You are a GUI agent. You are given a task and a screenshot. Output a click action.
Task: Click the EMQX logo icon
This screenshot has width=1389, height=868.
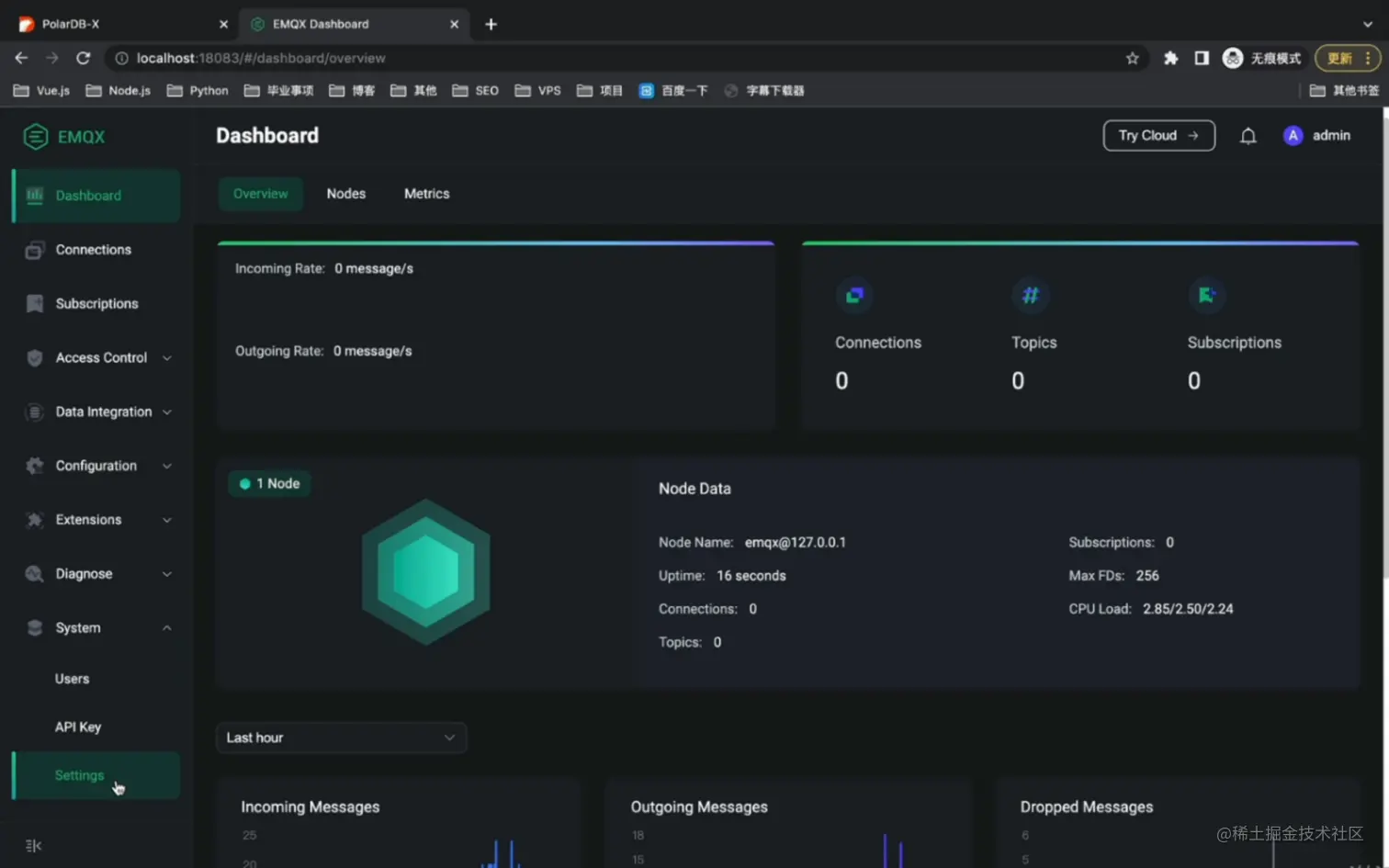click(x=35, y=137)
